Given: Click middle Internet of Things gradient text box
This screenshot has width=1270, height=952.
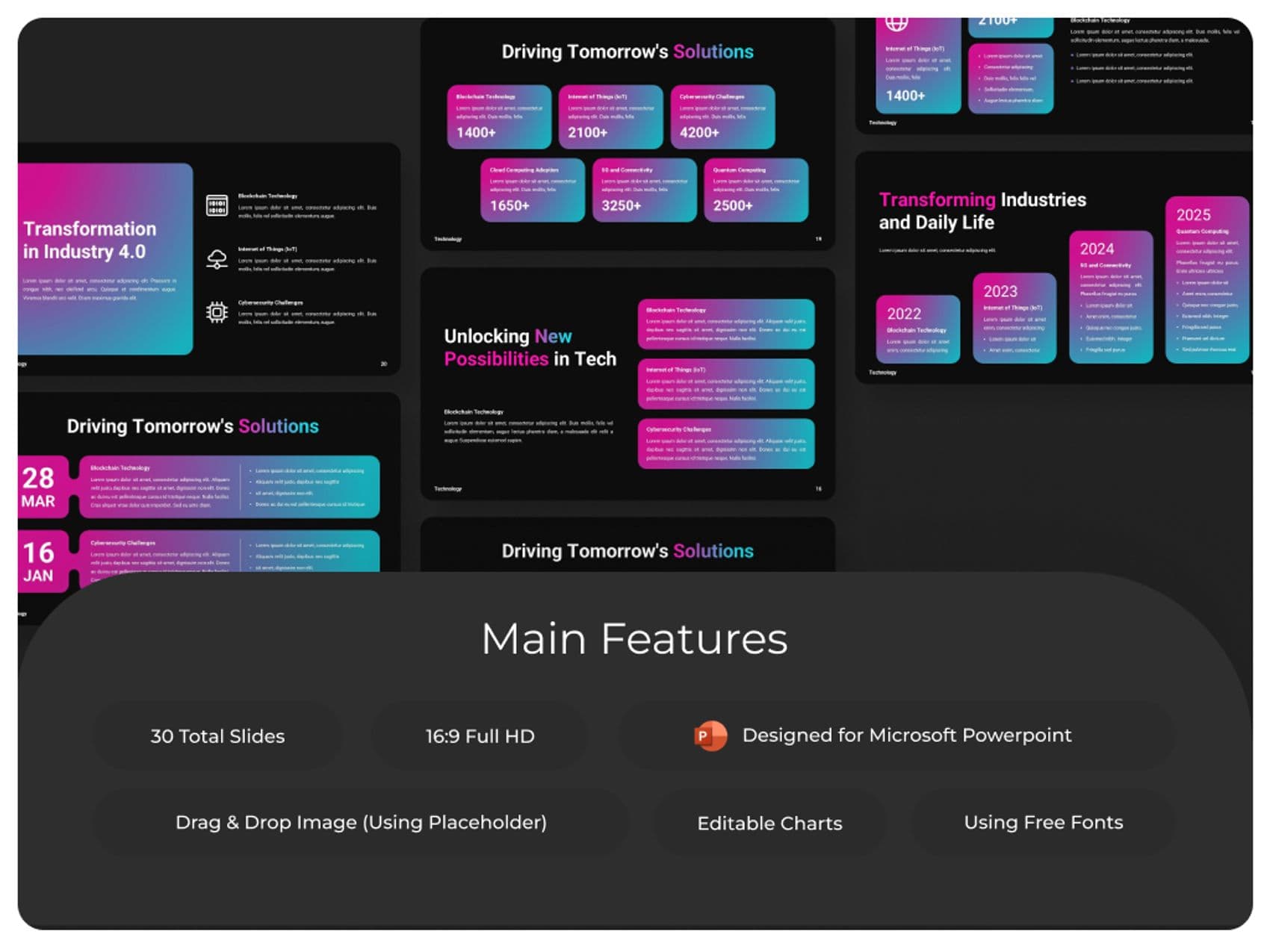Looking at the screenshot, I should click(726, 384).
